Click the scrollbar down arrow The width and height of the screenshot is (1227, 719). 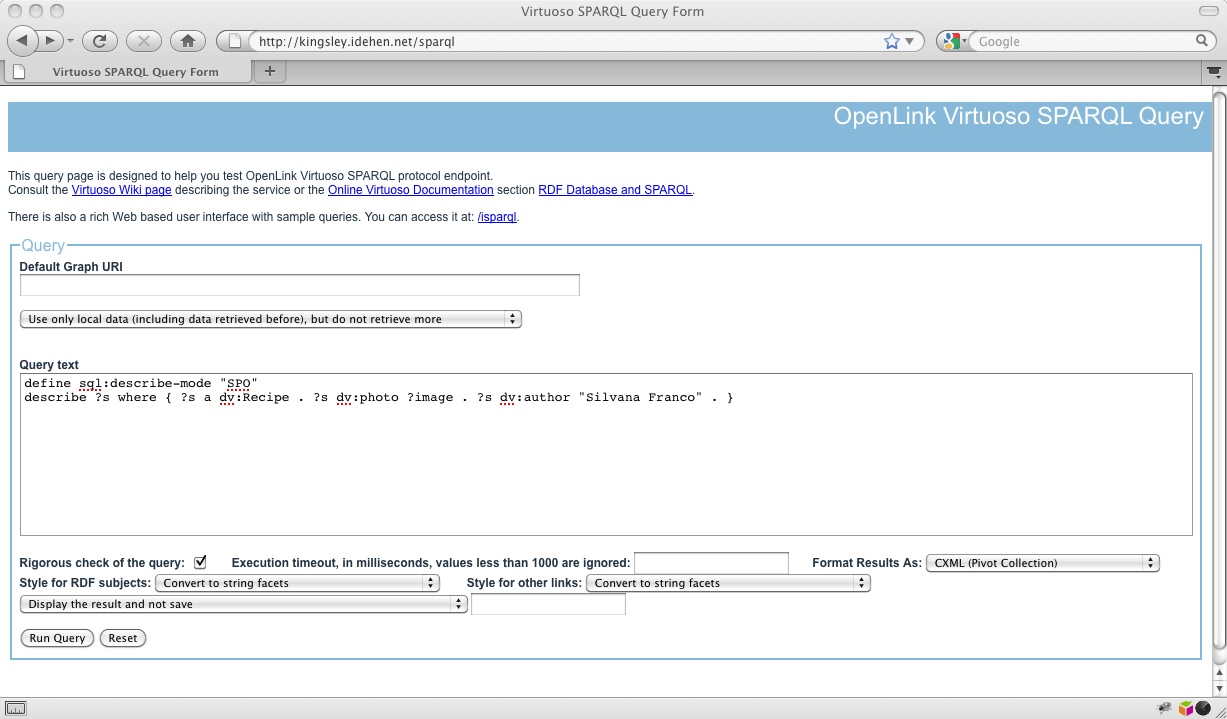click(1219, 687)
